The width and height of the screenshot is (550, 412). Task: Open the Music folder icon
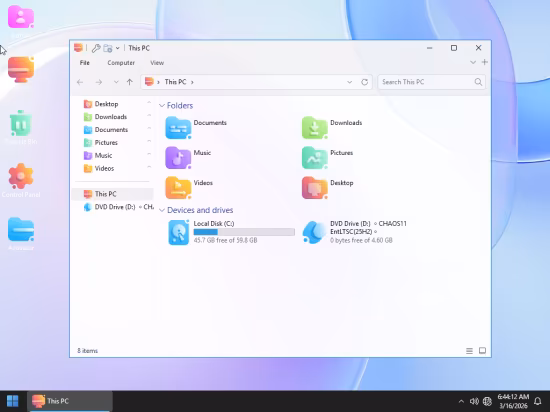pos(178,158)
